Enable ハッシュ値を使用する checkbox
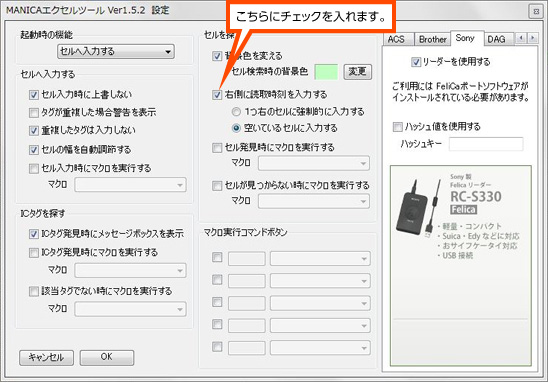This screenshot has width=548, height=383. coord(397,127)
